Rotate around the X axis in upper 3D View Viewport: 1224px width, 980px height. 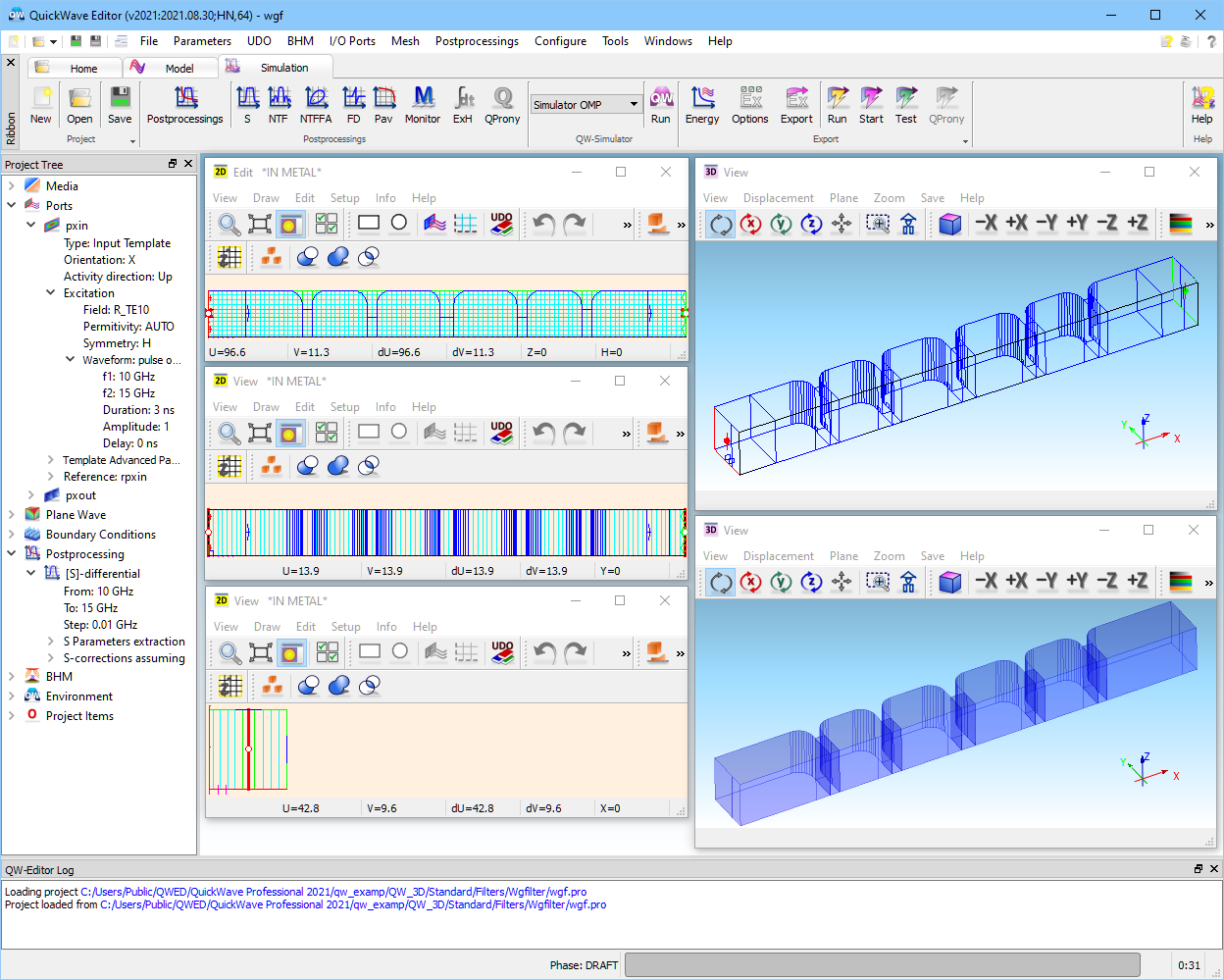click(751, 224)
